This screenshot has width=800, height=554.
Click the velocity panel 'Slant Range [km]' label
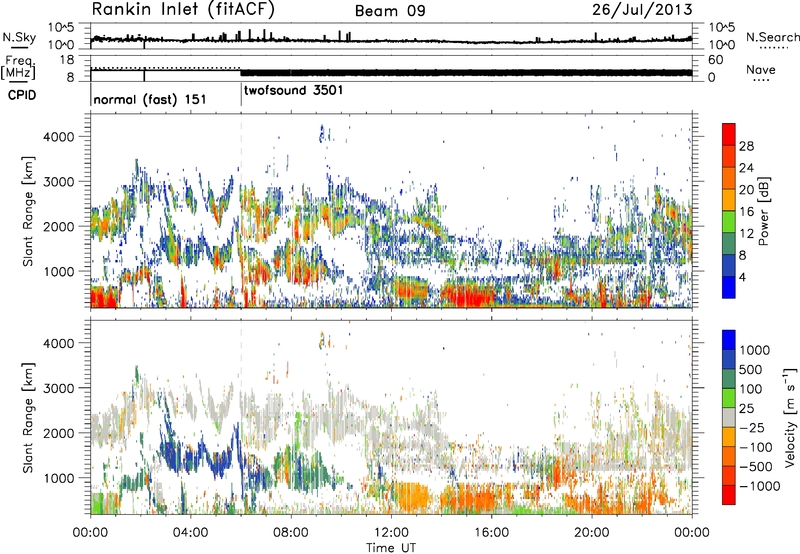click(x=28, y=418)
